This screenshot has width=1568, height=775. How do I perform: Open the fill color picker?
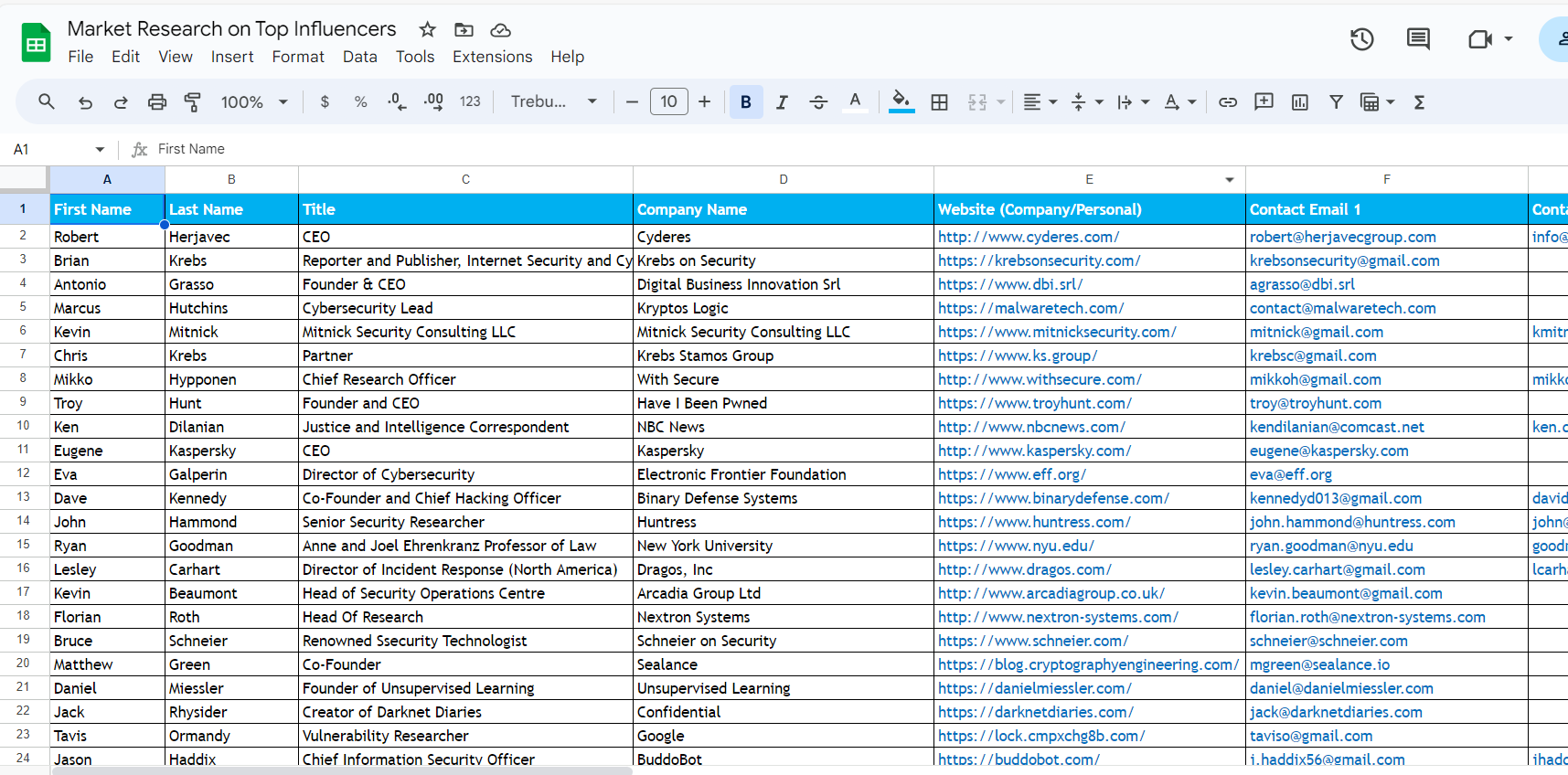tap(901, 102)
